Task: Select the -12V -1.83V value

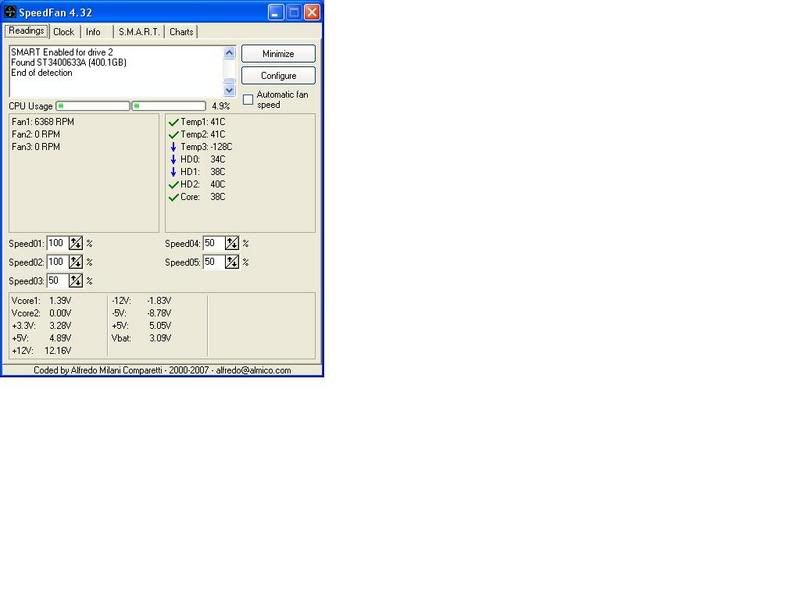Action: tap(159, 301)
